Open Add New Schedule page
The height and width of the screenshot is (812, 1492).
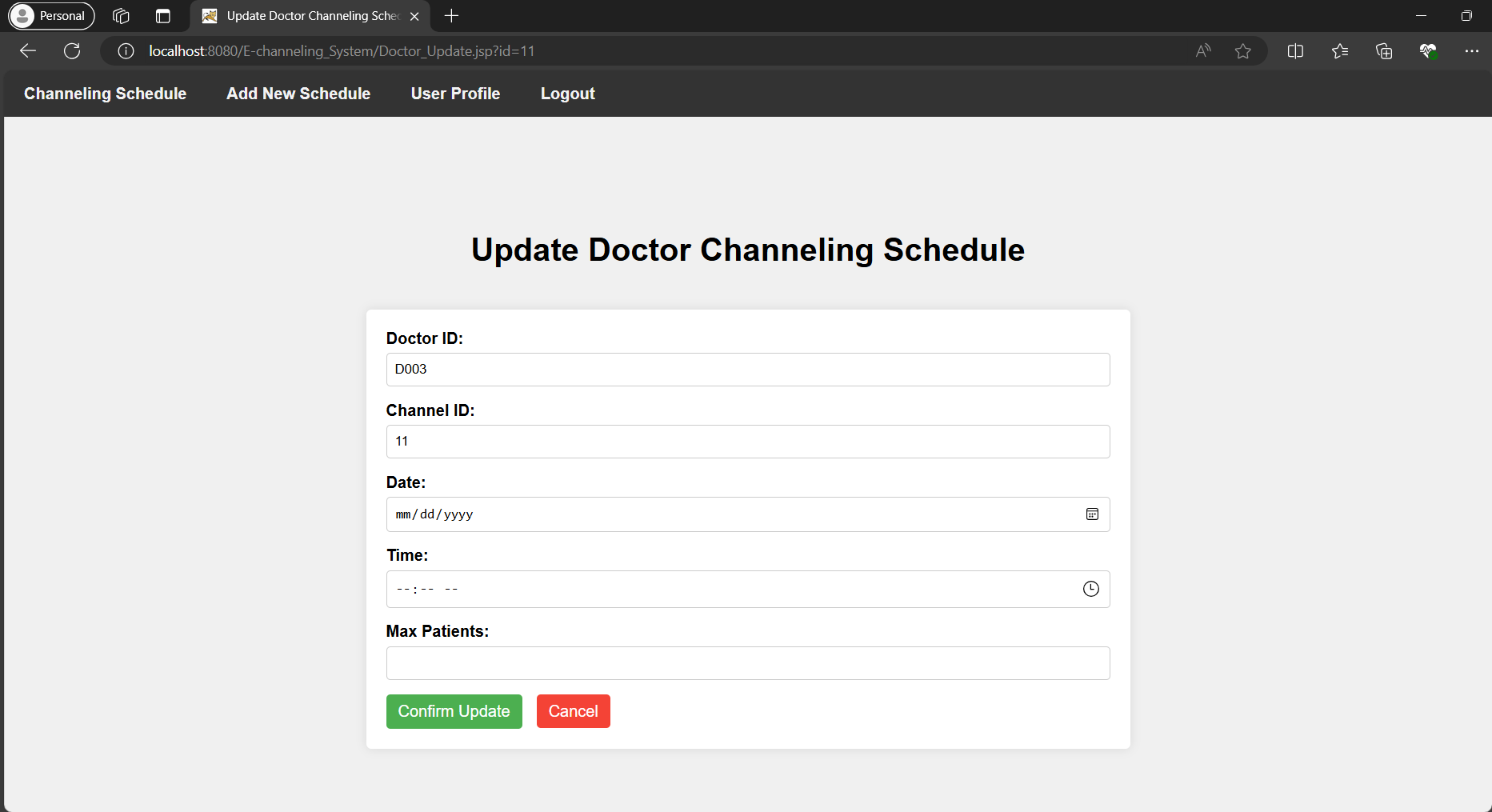coord(298,94)
